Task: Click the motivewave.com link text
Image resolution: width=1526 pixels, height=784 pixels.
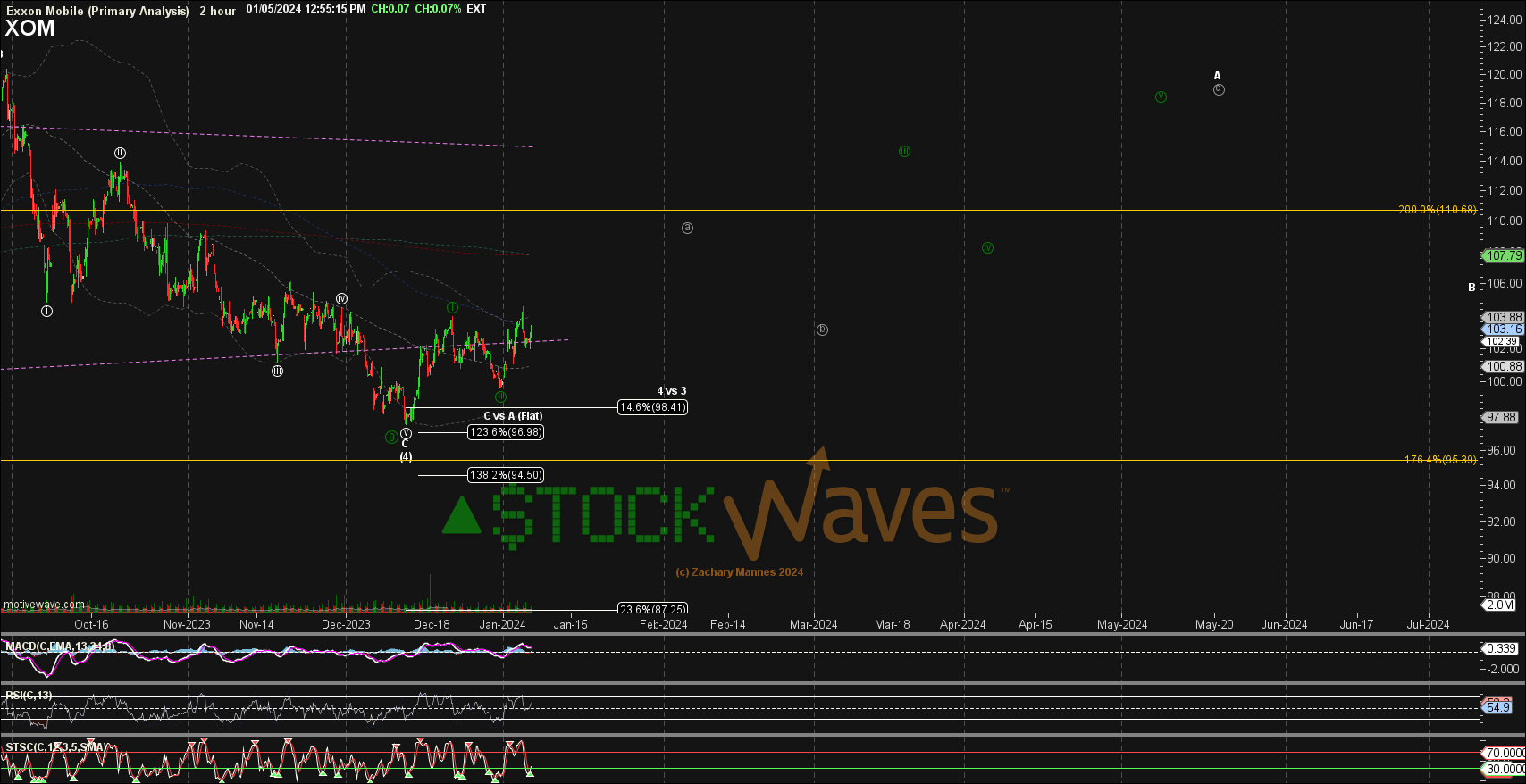Action: click(44, 605)
